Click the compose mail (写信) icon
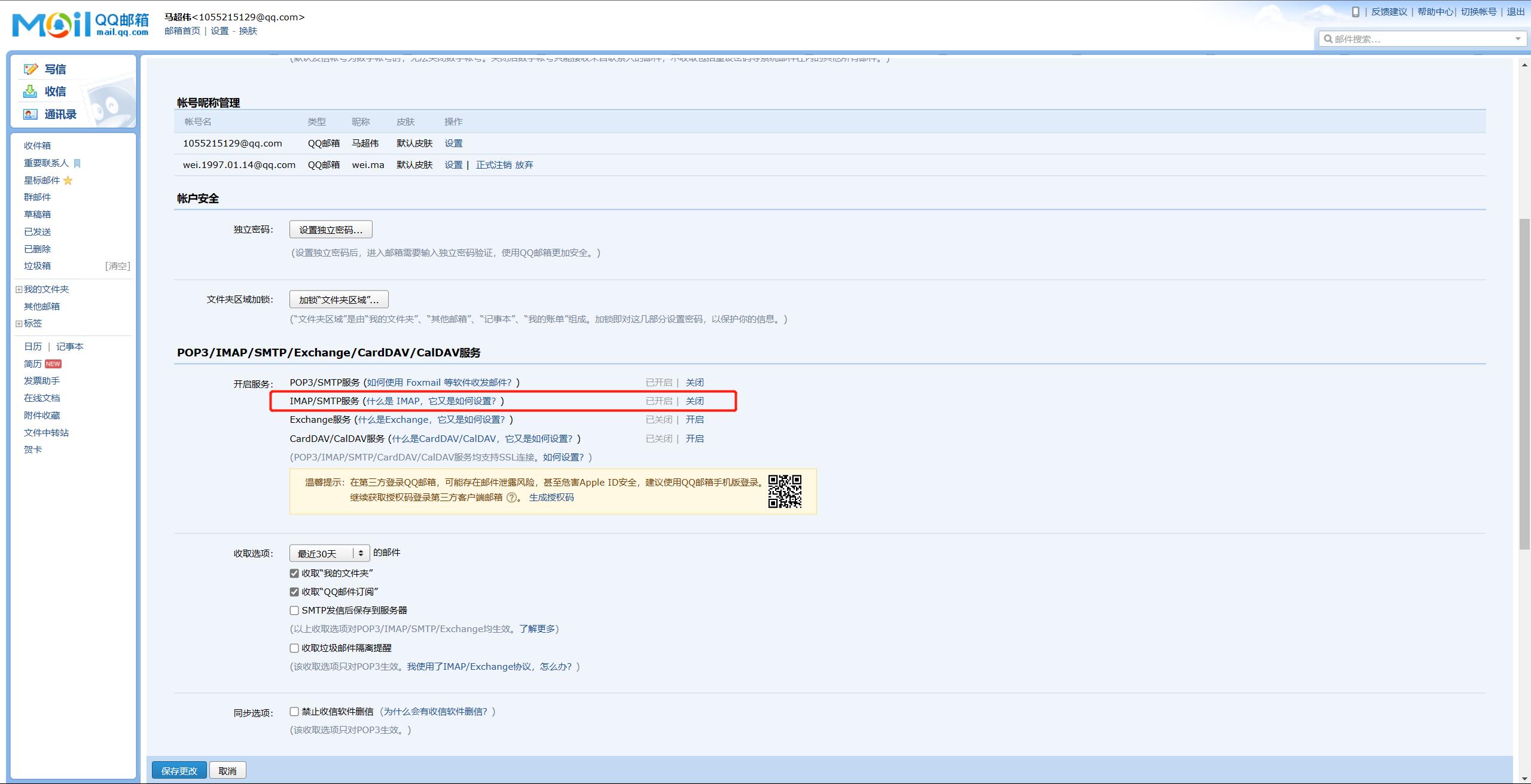Viewport: 1531px width, 784px height. 31,69
